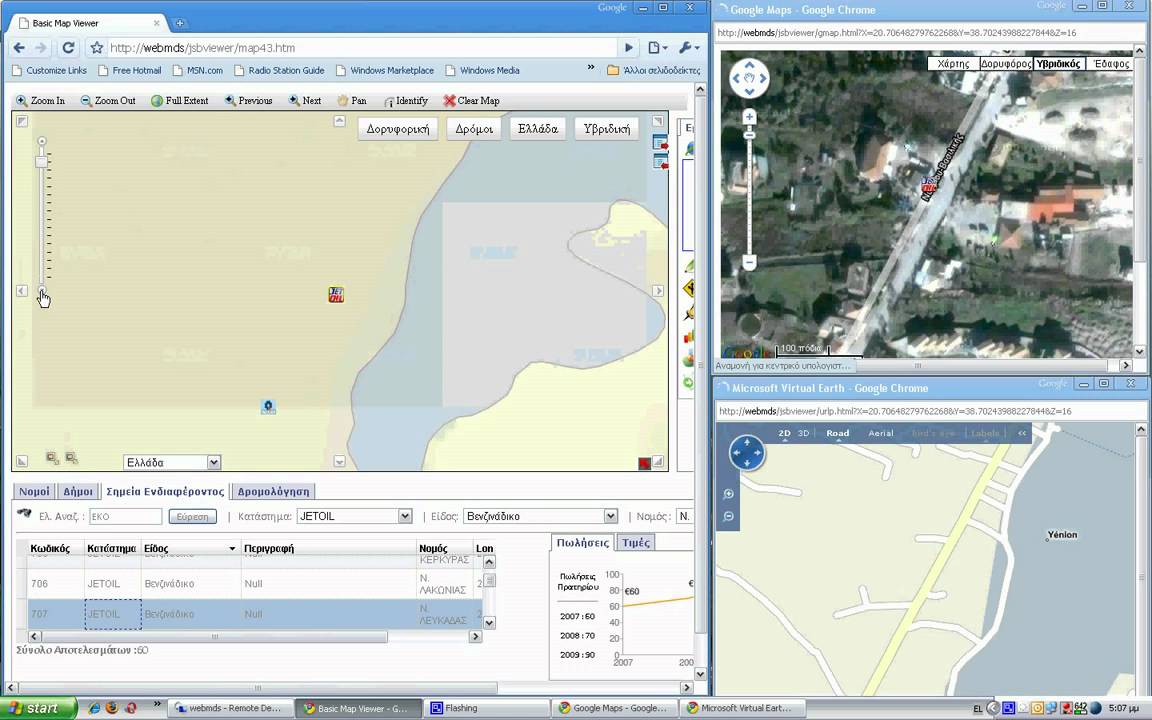The width and height of the screenshot is (1152, 720).
Task: Select the Zoom In map tool
Action: click(40, 101)
